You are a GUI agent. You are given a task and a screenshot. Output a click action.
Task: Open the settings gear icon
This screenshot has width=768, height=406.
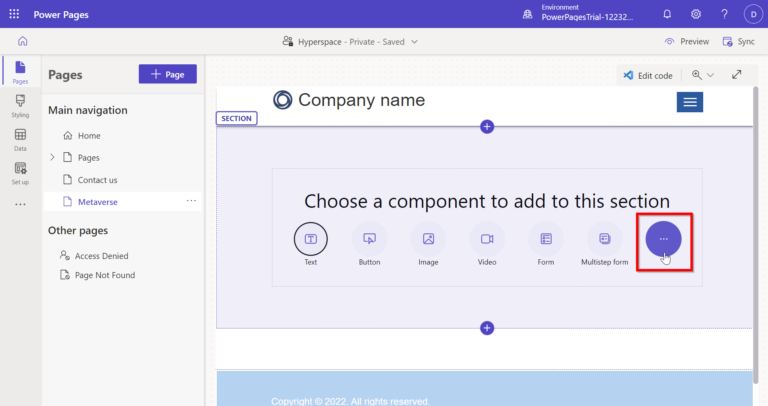[696, 14]
